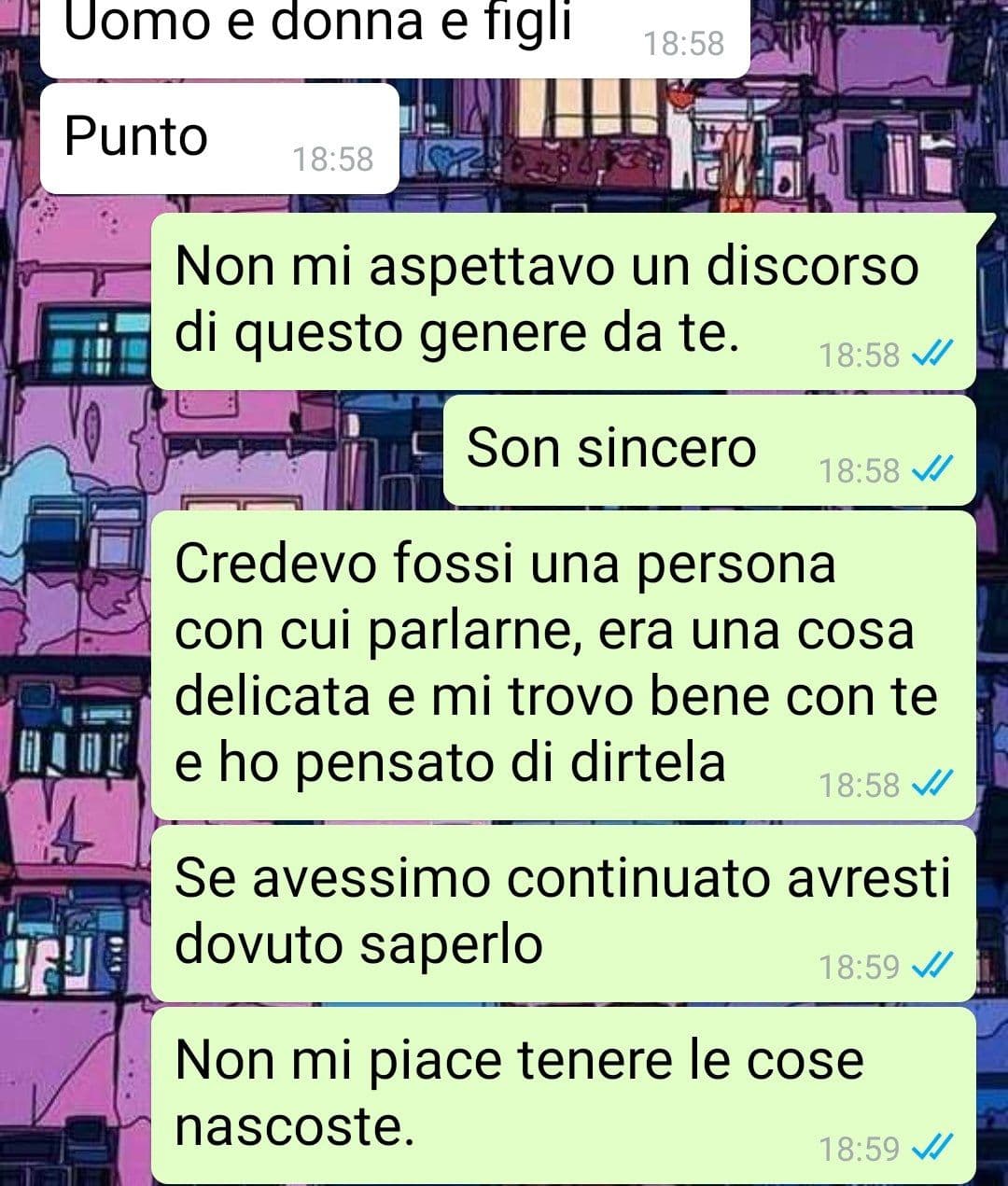Tap the 'Uomo e donna e figli' message
The height and width of the screenshot is (1186, 1008).
(395, 37)
